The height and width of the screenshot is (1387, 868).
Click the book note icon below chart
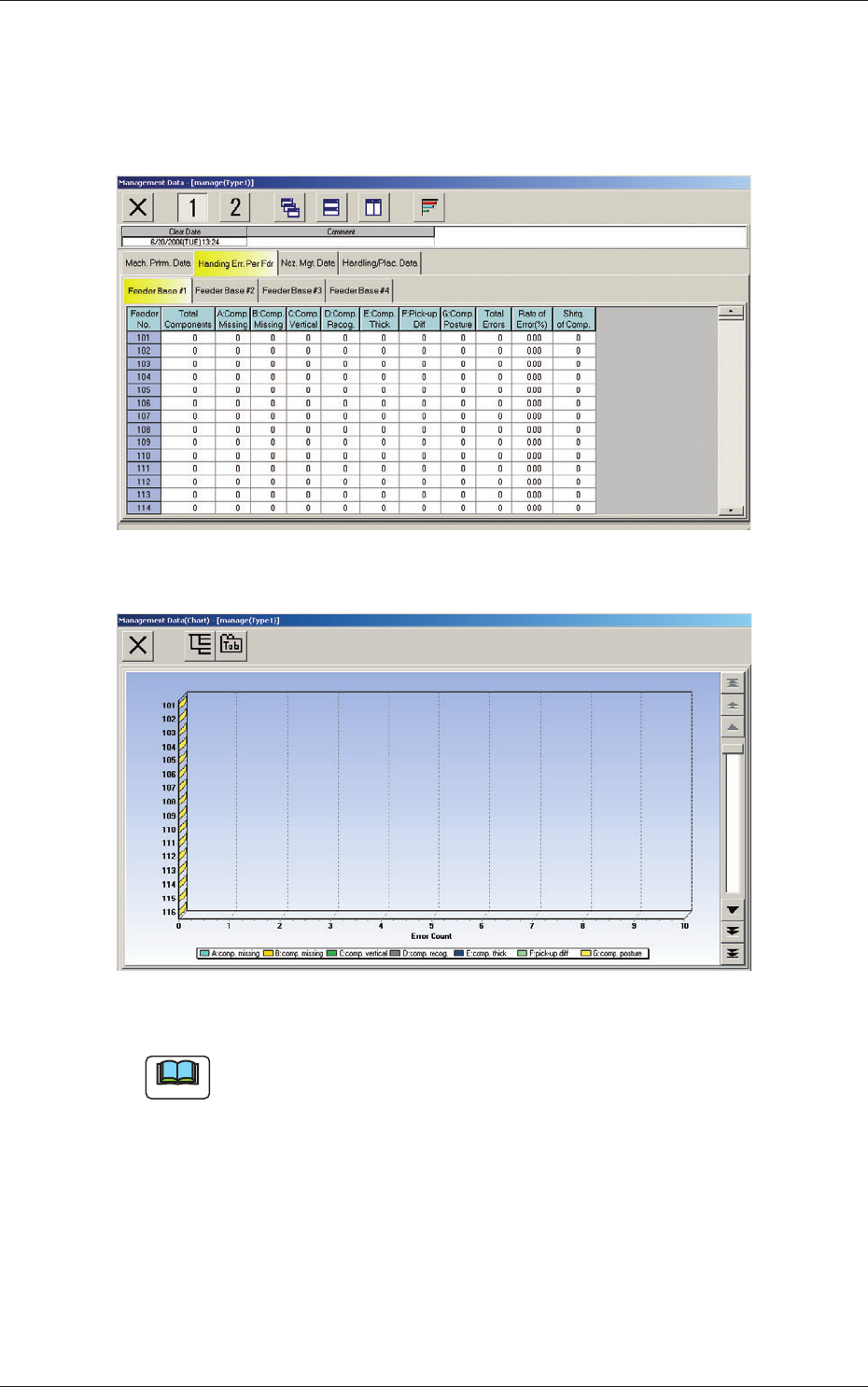click(178, 1077)
